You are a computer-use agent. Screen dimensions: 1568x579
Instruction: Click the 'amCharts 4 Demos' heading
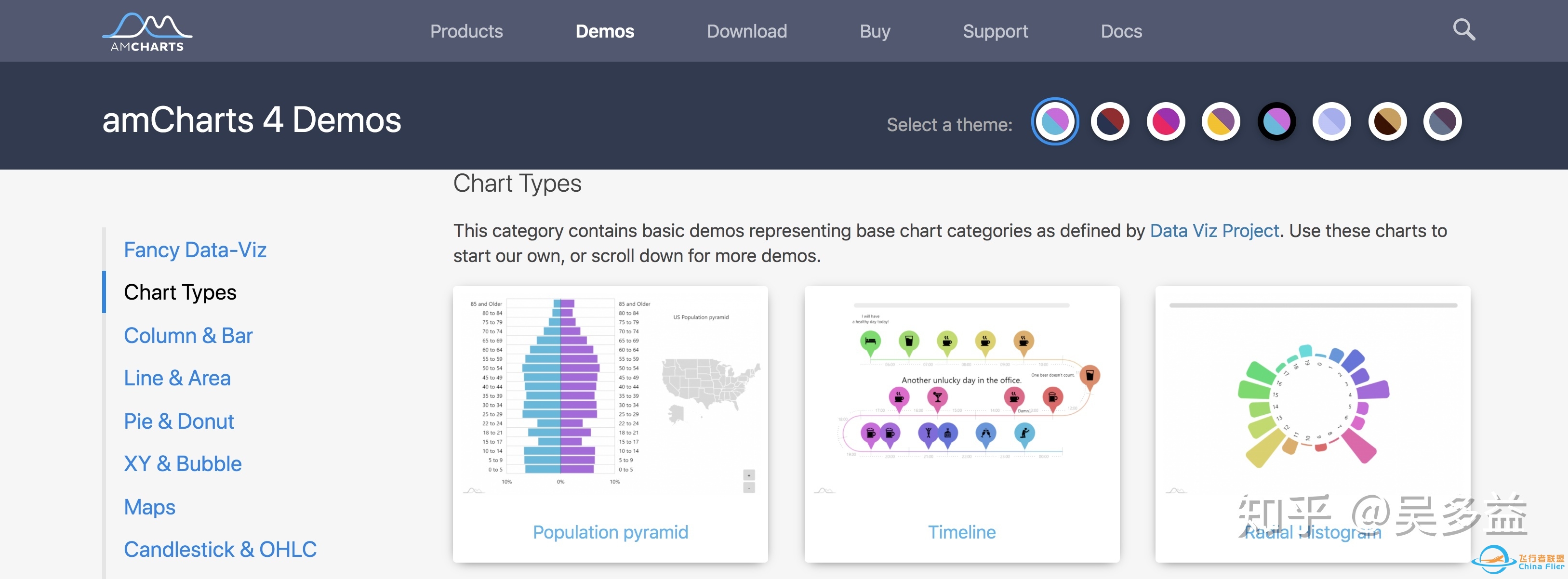[252, 120]
